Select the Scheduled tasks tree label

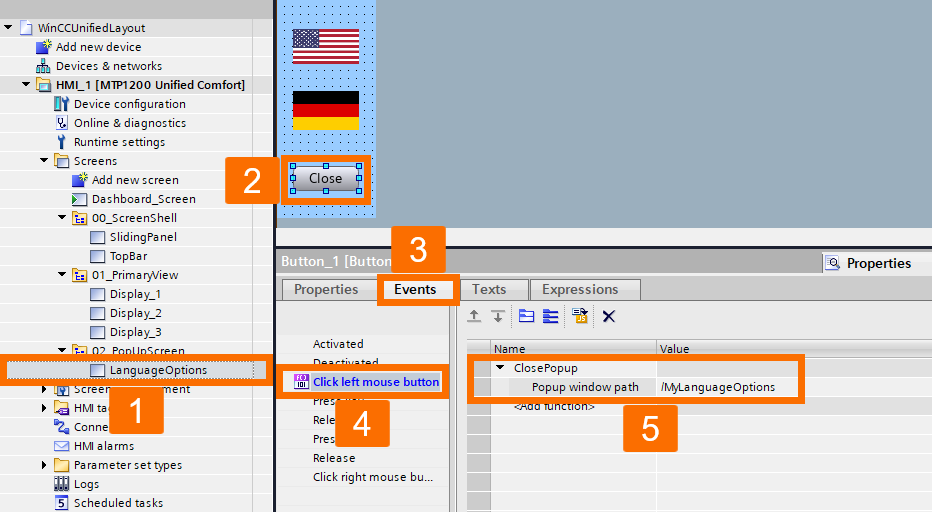(118, 503)
